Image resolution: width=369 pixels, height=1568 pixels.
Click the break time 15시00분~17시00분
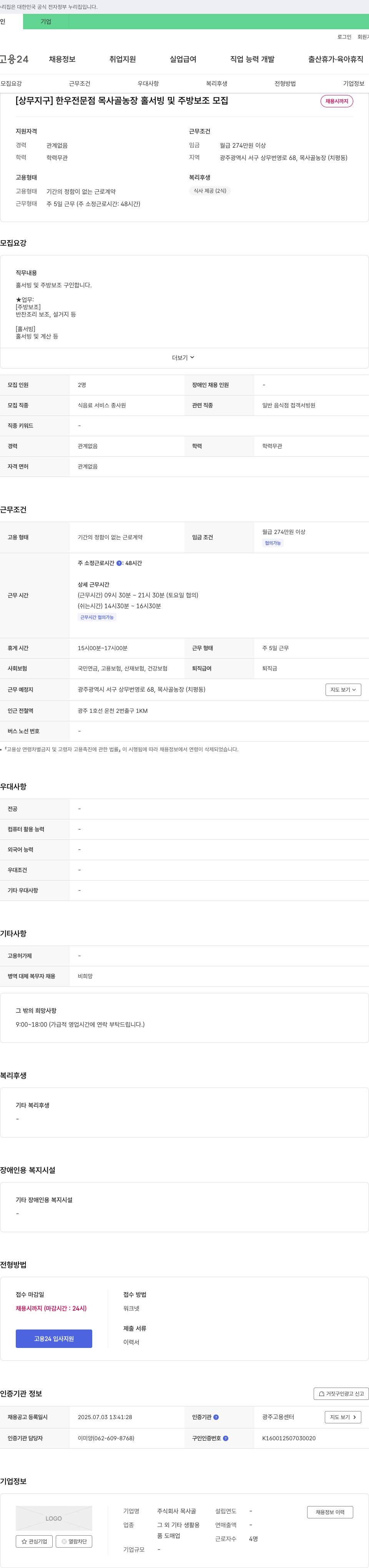tap(103, 648)
